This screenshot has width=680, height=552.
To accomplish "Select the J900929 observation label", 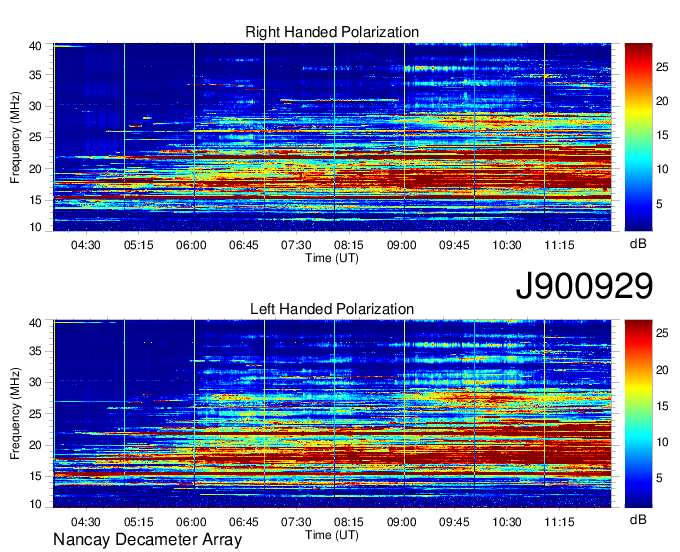I will point(584,286).
